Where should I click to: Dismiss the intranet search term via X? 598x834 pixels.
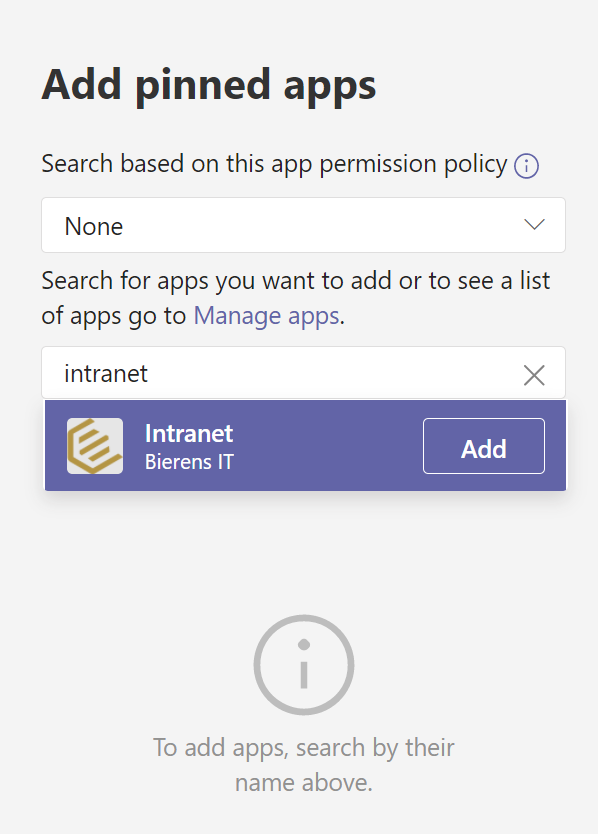pyautogui.click(x=534, y=374)
